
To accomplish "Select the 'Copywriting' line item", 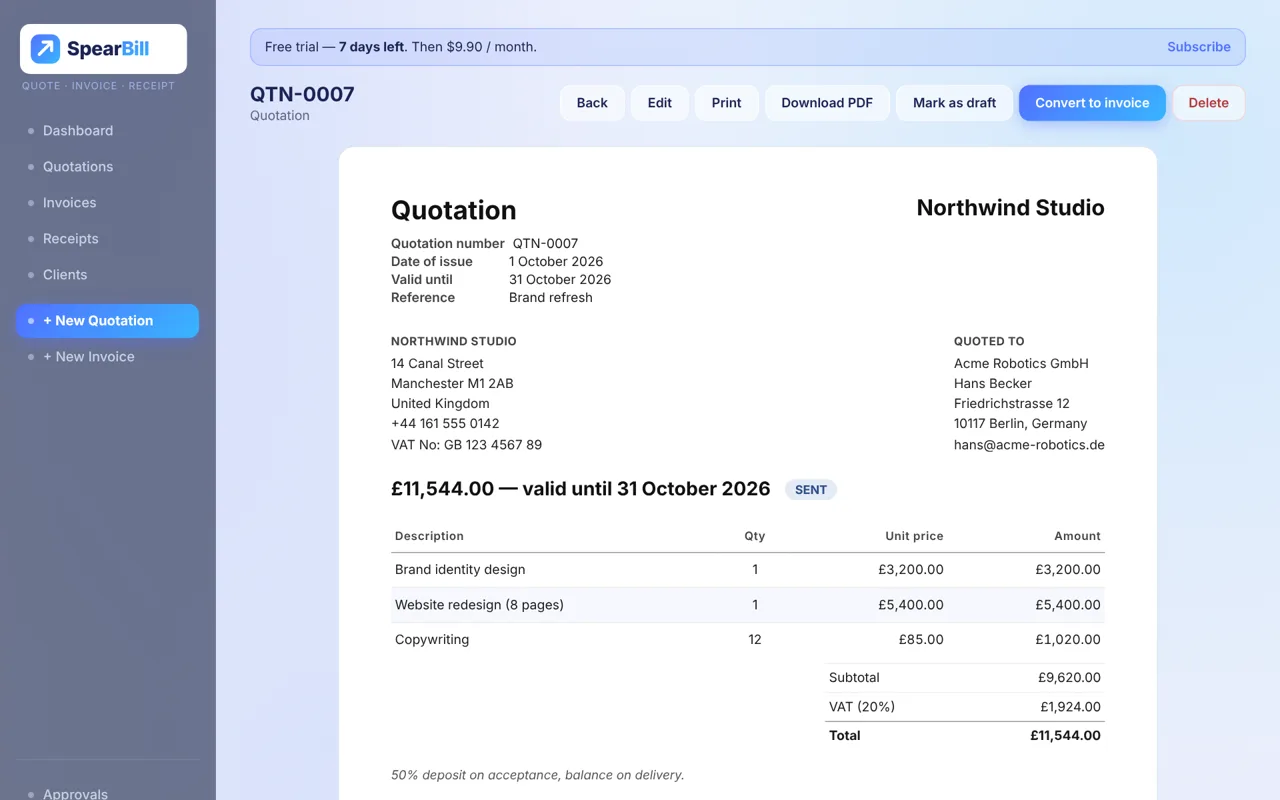I will point(432,640).
